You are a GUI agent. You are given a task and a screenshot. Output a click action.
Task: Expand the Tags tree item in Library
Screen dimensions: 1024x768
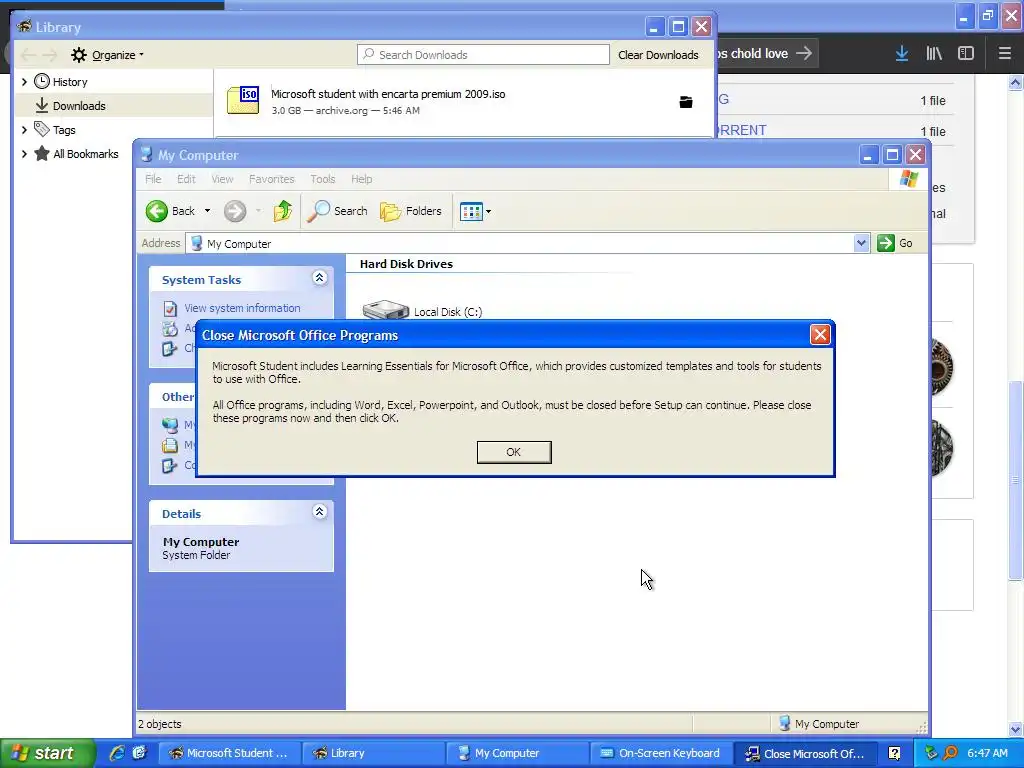[x=24, y=130]
